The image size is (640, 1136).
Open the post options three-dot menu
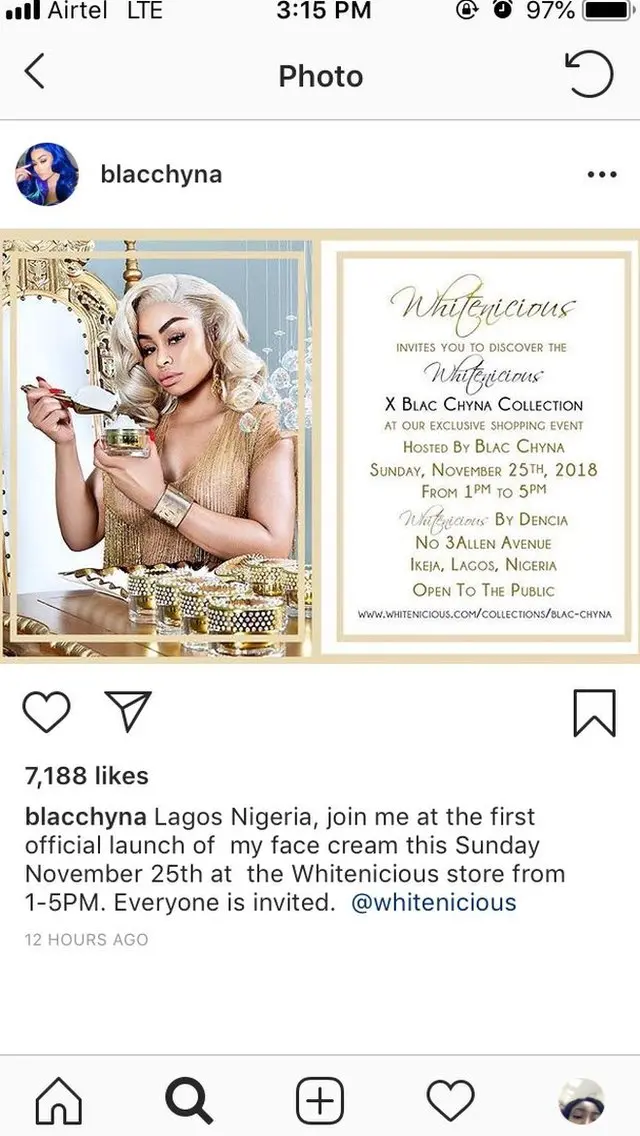click(x=602, y=173)
